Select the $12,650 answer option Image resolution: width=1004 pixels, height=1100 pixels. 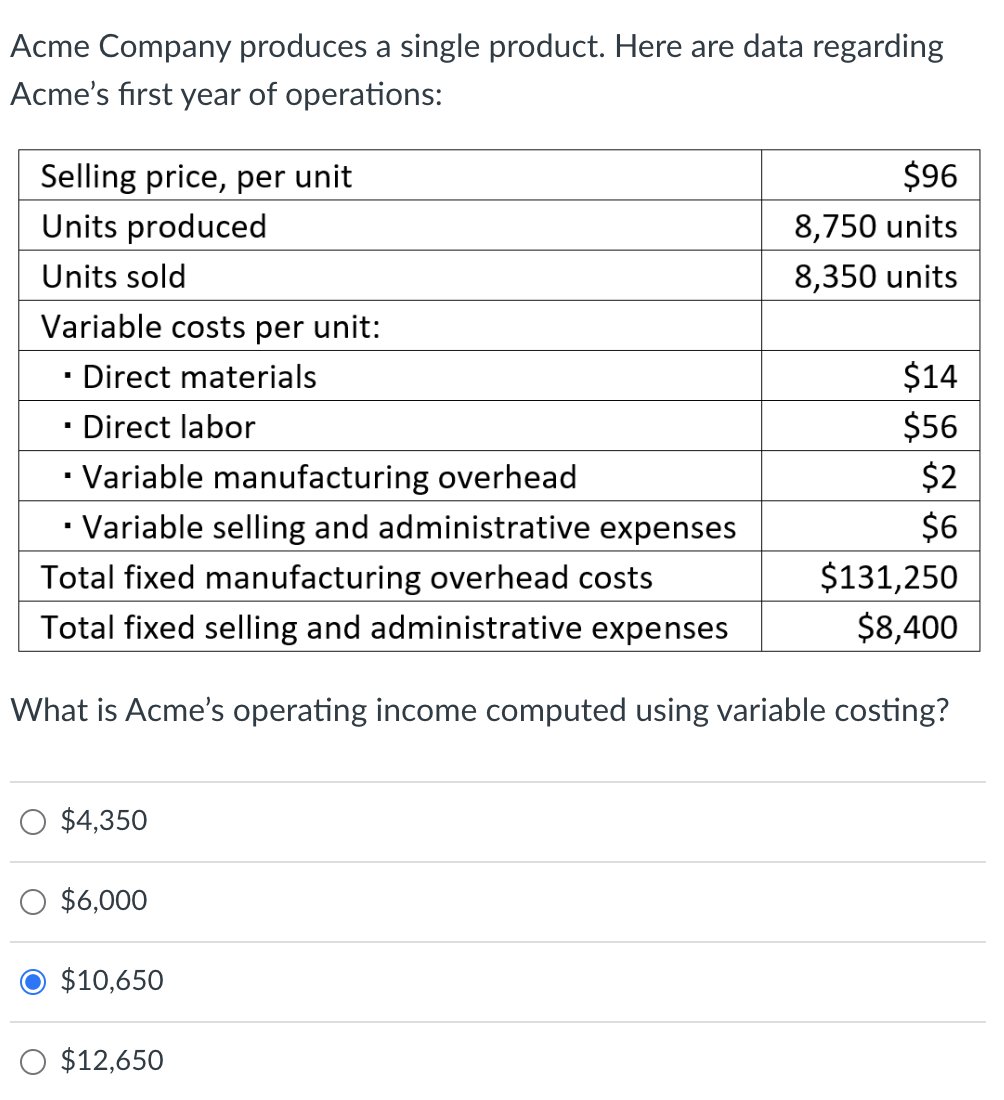coord(32,1061)
